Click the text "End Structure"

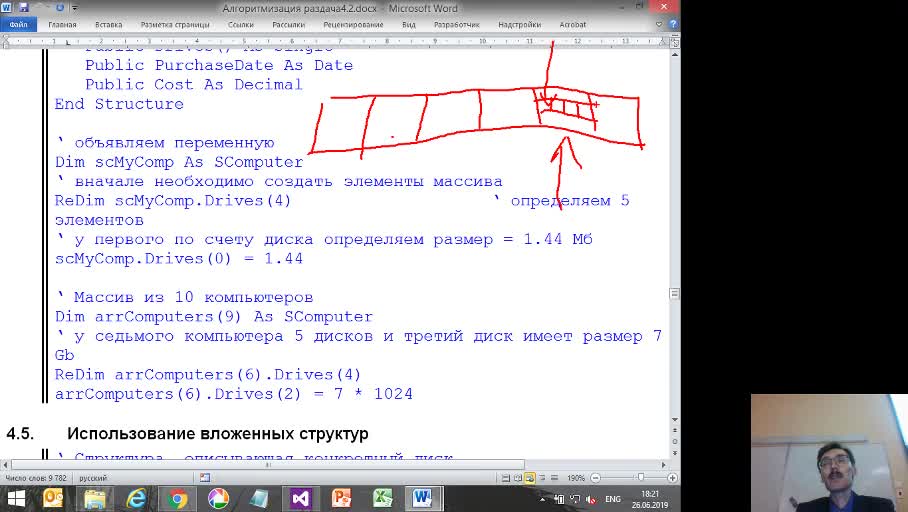click(119, 104)
